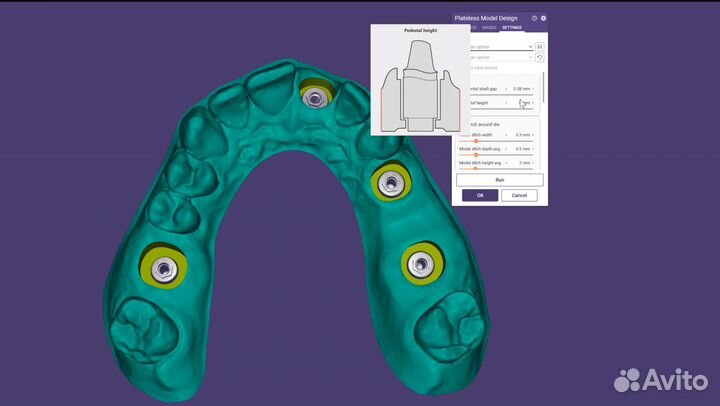The width and height of the screenshot is (720, 406).
Task: Open help for Plateless Model Design
Action: 534,18
